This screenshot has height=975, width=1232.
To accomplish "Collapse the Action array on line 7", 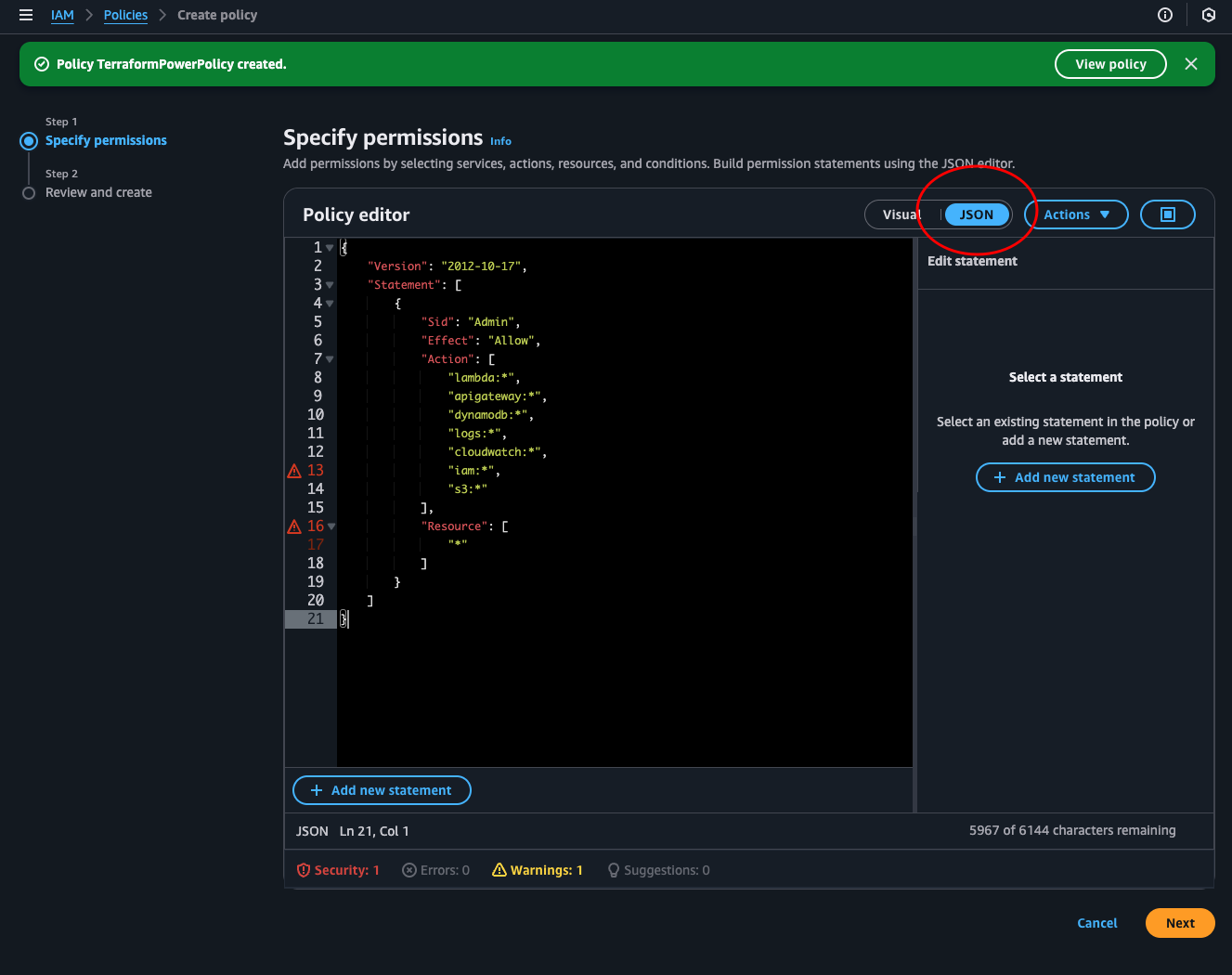I will pos(330,359).
